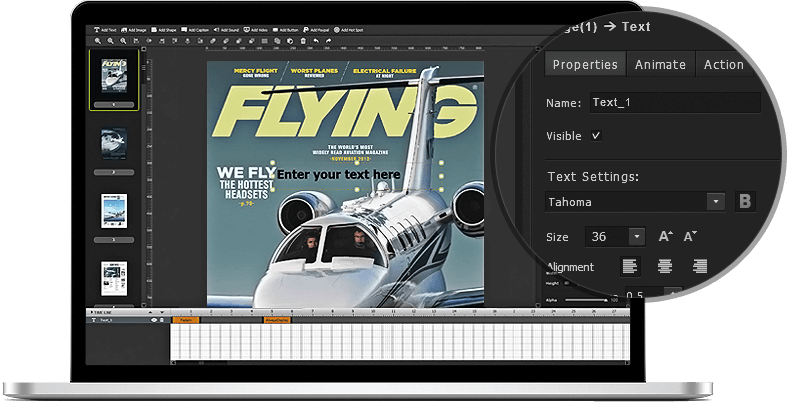
Task: Open the fourth page thumbnail with text columns
Action: [114, 279]
